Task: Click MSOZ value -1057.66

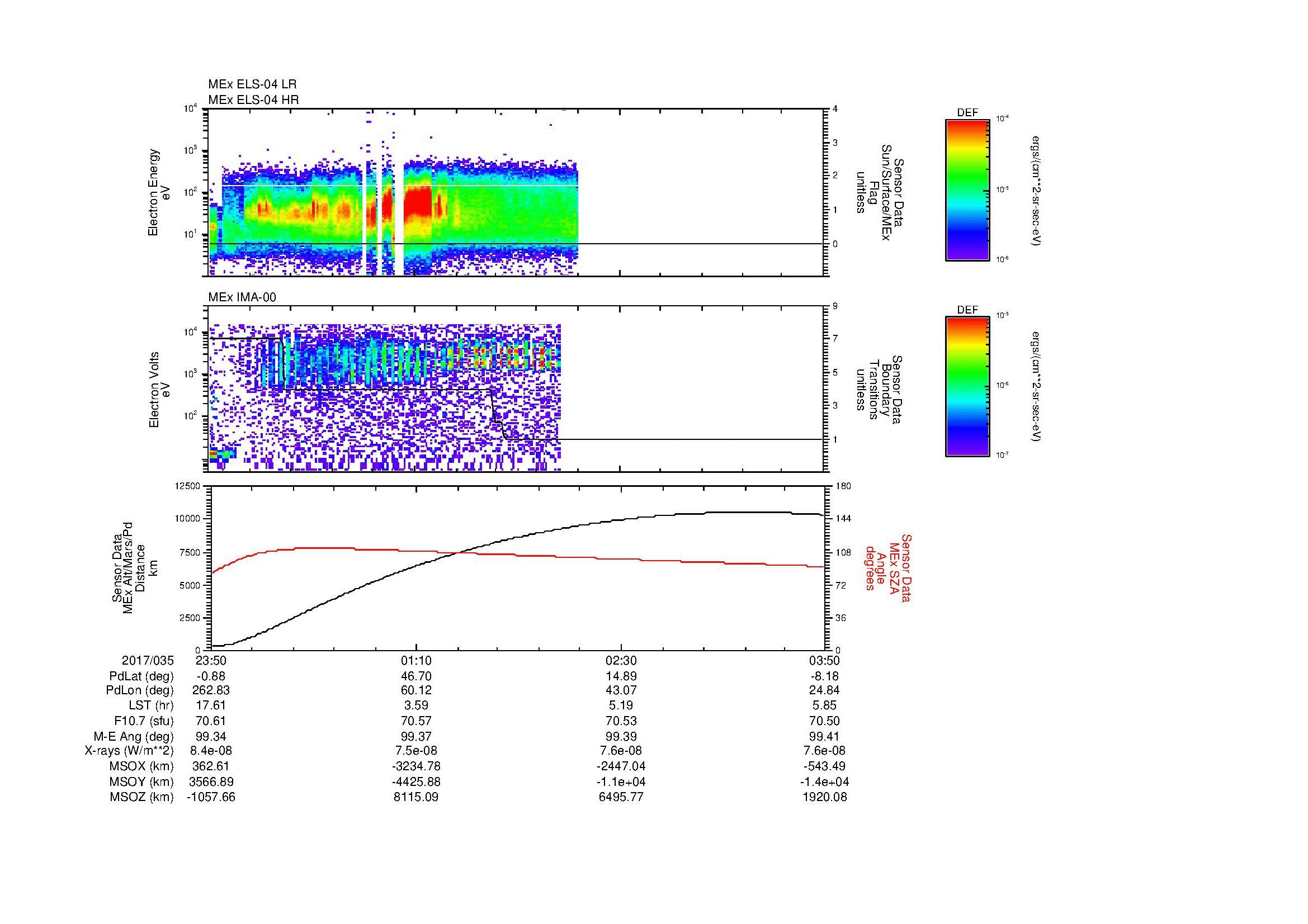Action: tap(211, 797)
